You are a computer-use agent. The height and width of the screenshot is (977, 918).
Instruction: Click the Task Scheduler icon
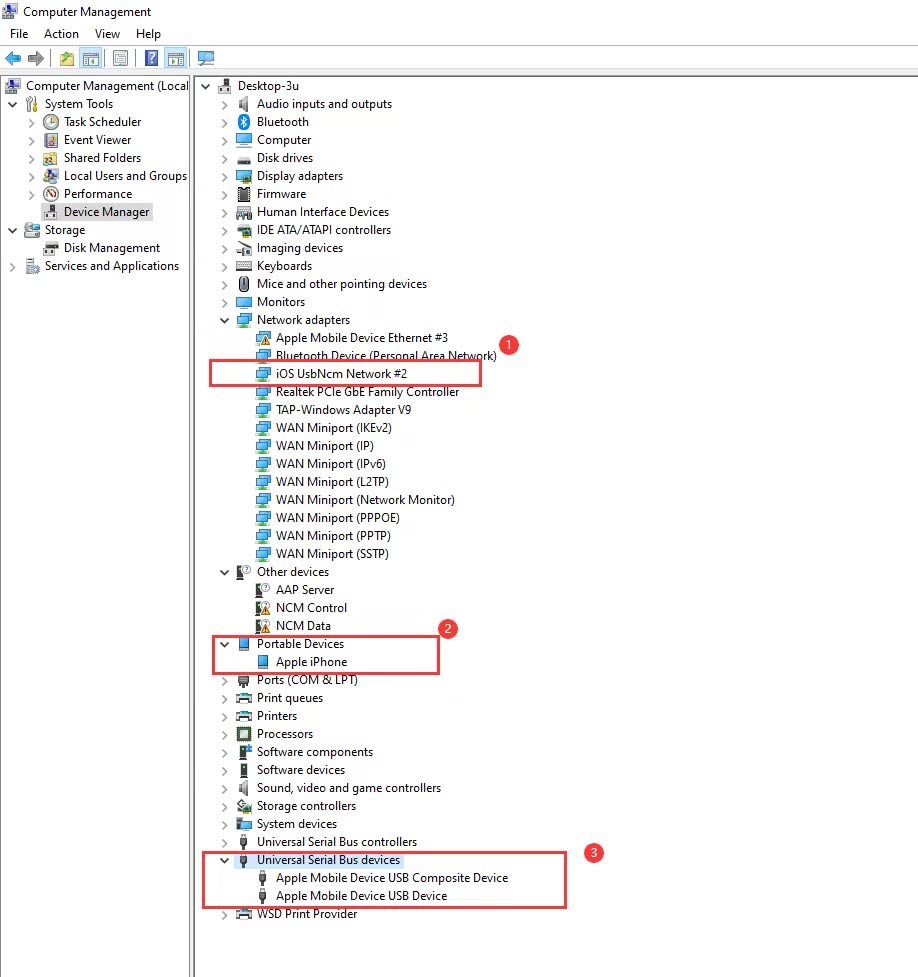50,121
